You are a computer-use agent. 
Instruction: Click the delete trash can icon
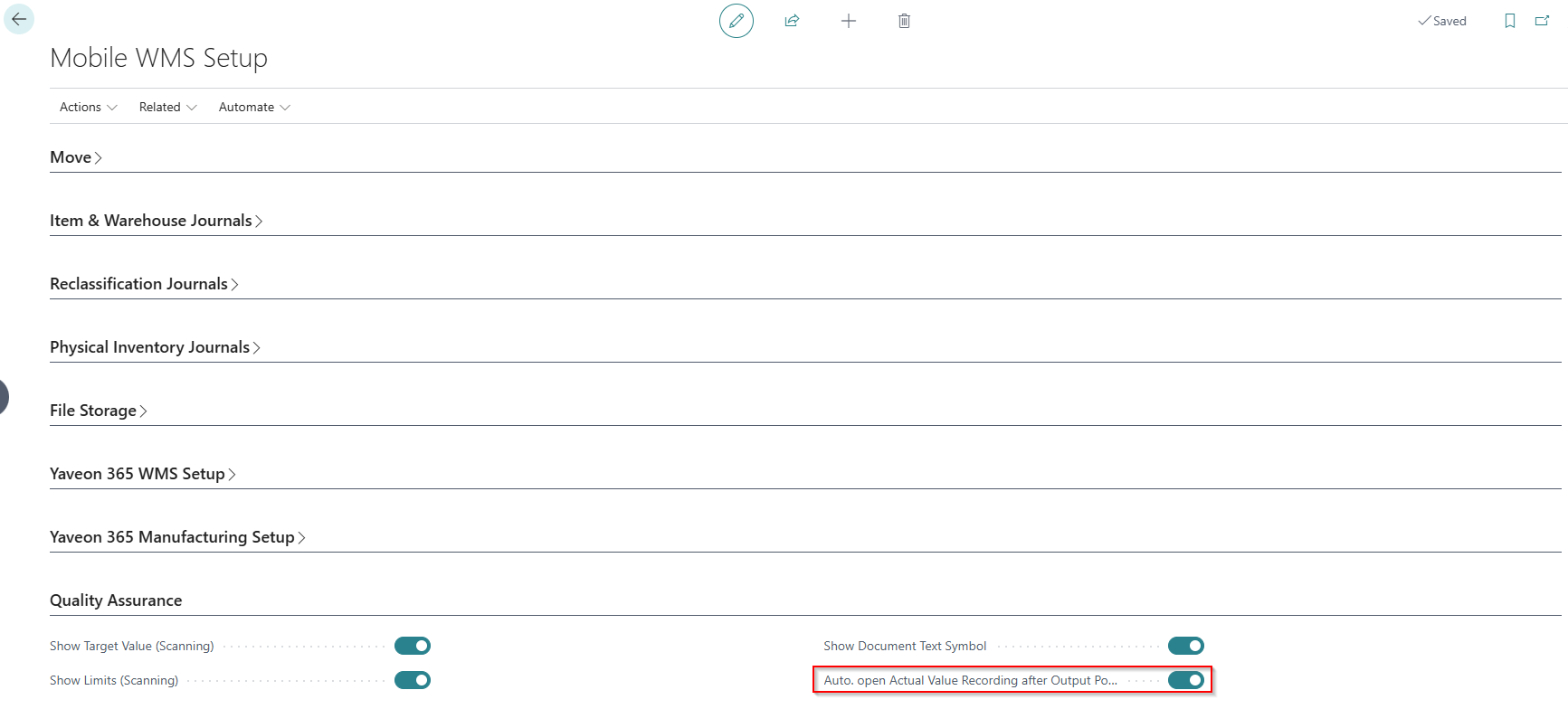(x=904, y=21)
